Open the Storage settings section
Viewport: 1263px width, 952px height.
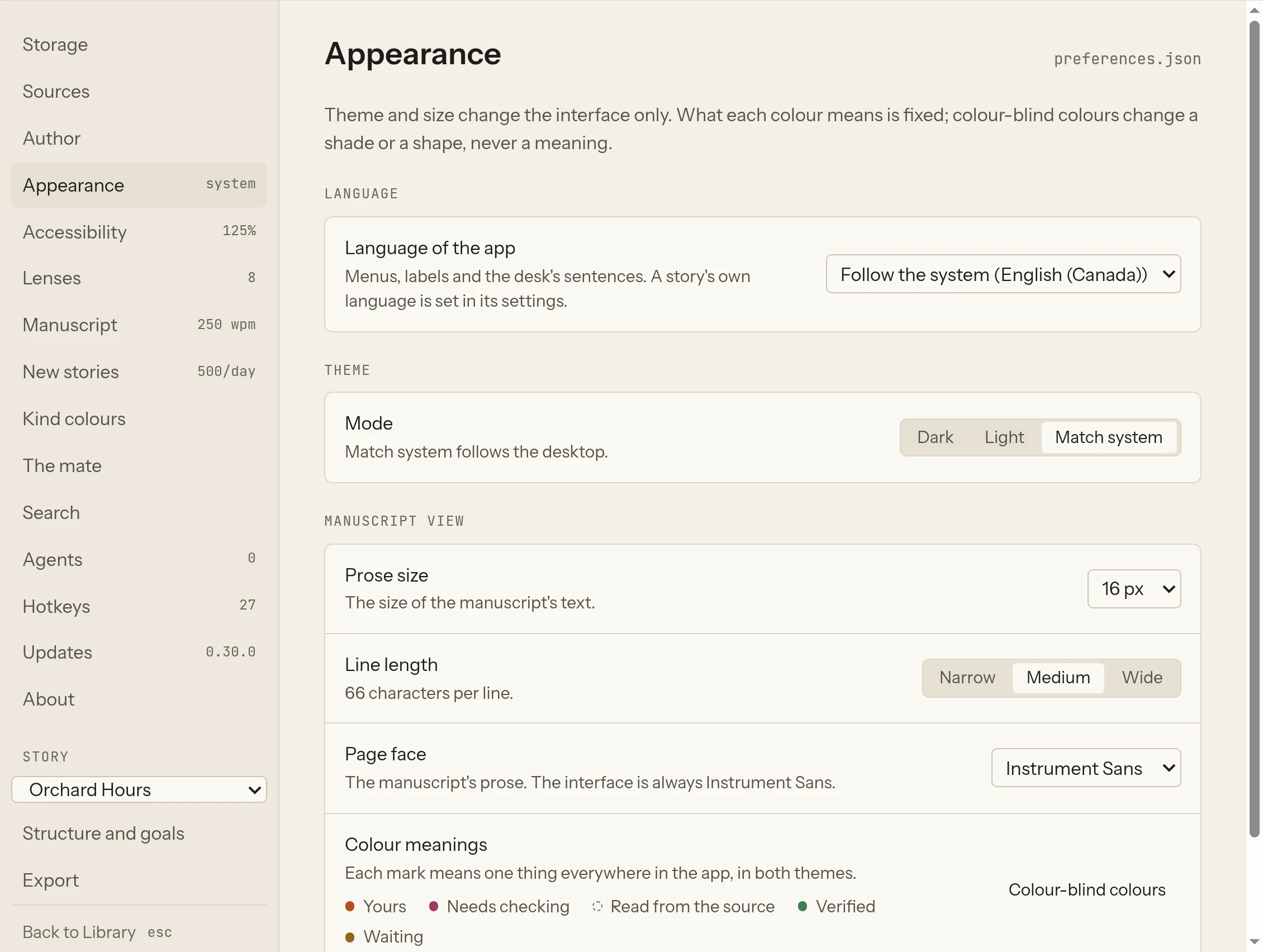(x=139, y=45)
